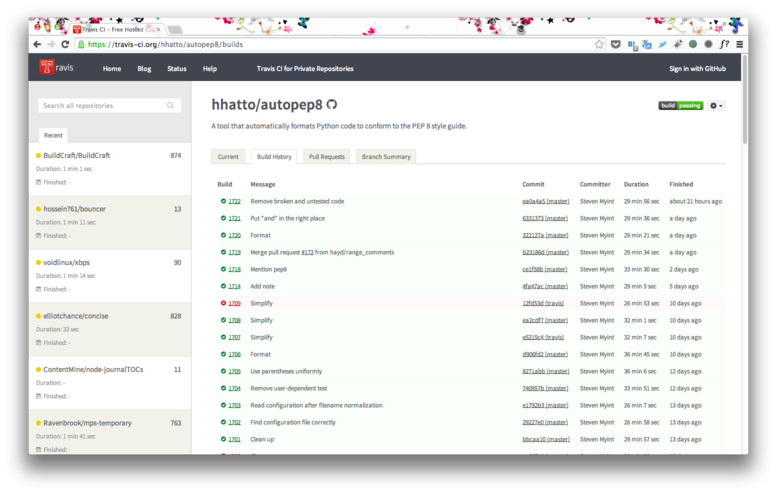This screenshot has width=777, height=494.
Task: Click the hhatto/autopep8 repository title
Action: pyautogui.click(x=267, y=105)
